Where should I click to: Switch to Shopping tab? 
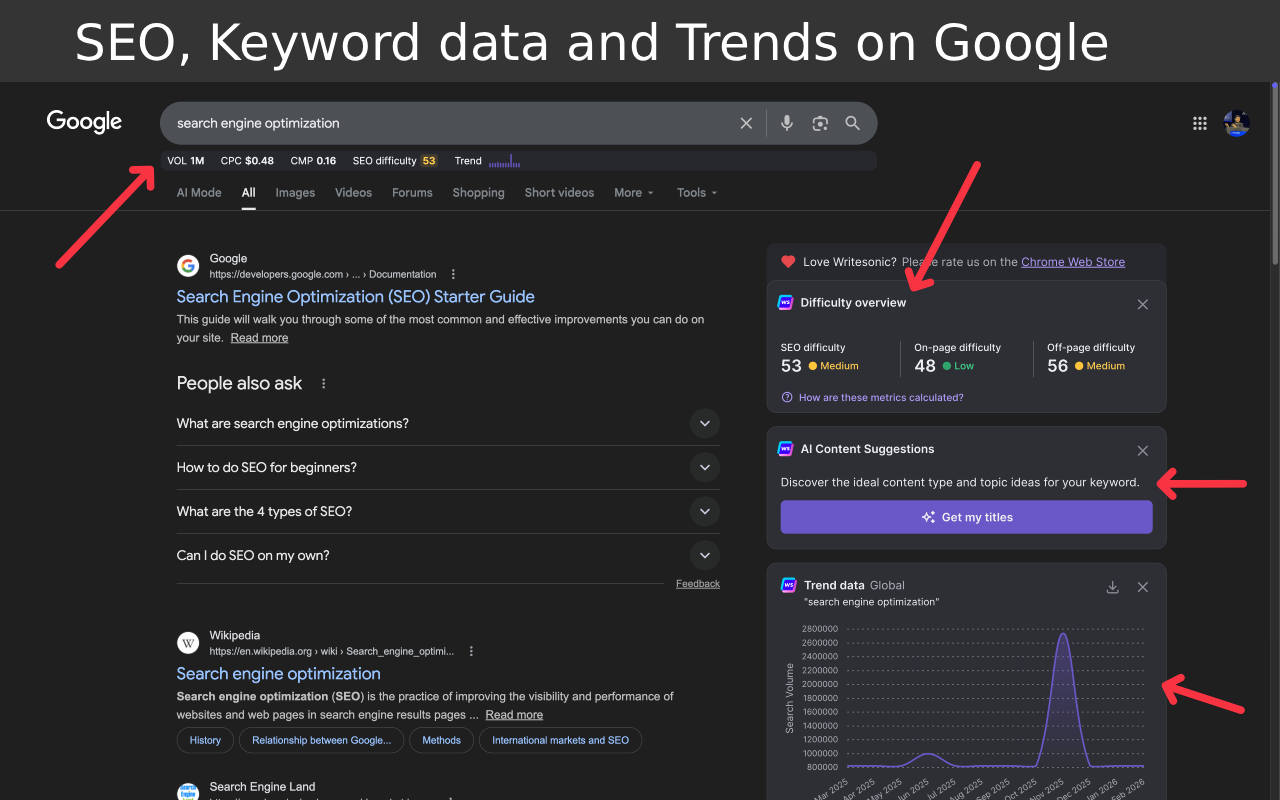[x=478, y=193]
